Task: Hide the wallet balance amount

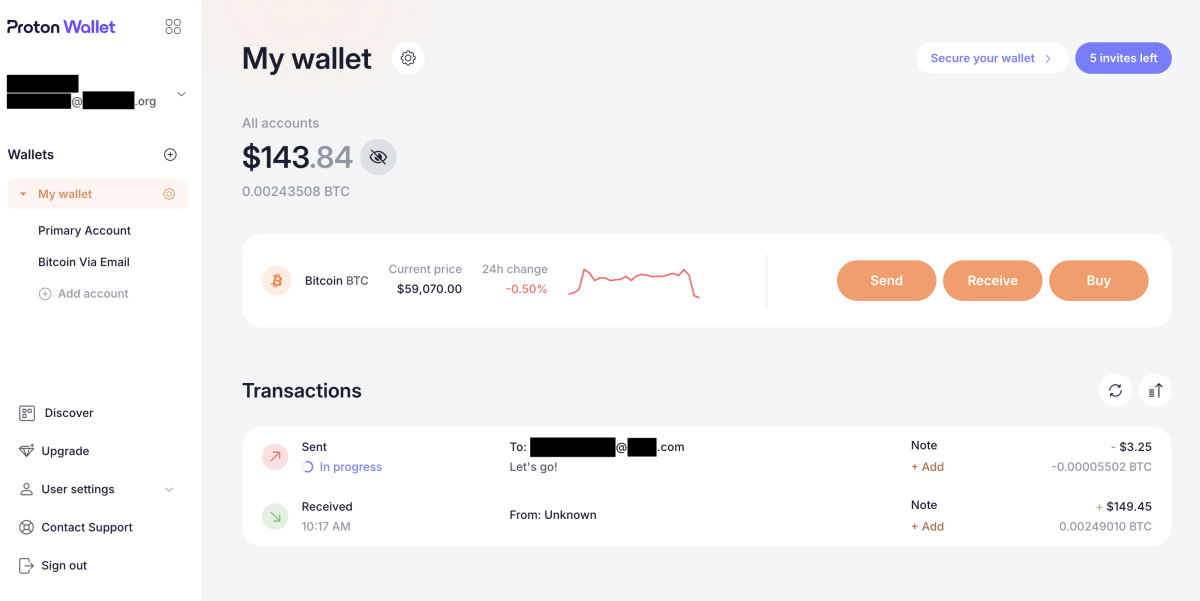Action: tap(378, 157)
